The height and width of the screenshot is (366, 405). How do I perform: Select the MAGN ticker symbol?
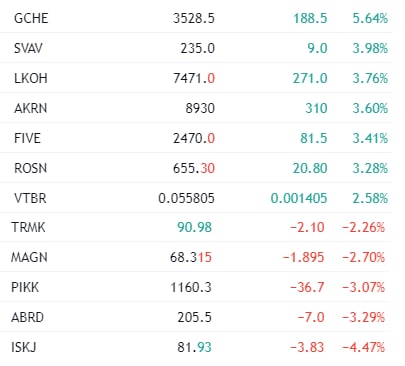click(29, 257)
